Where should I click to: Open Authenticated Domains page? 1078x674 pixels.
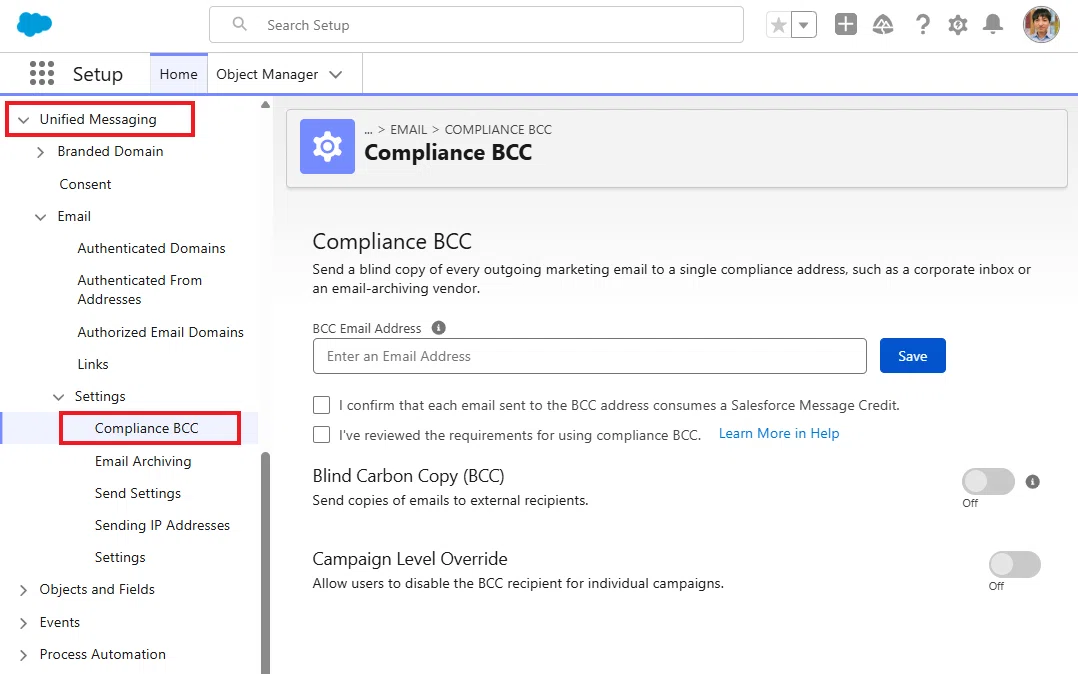(x=151, y=248)
